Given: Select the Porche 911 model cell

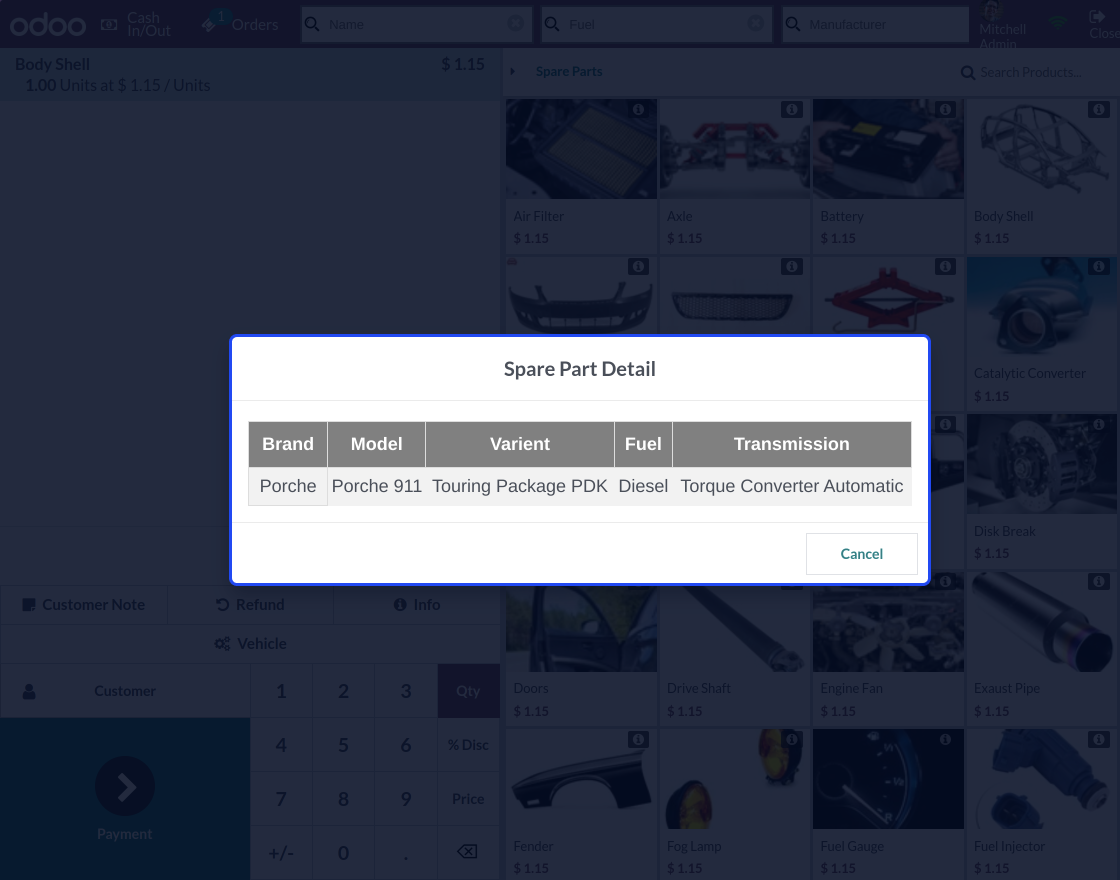Looking at the screenshot, I should [x=376, y=486].
